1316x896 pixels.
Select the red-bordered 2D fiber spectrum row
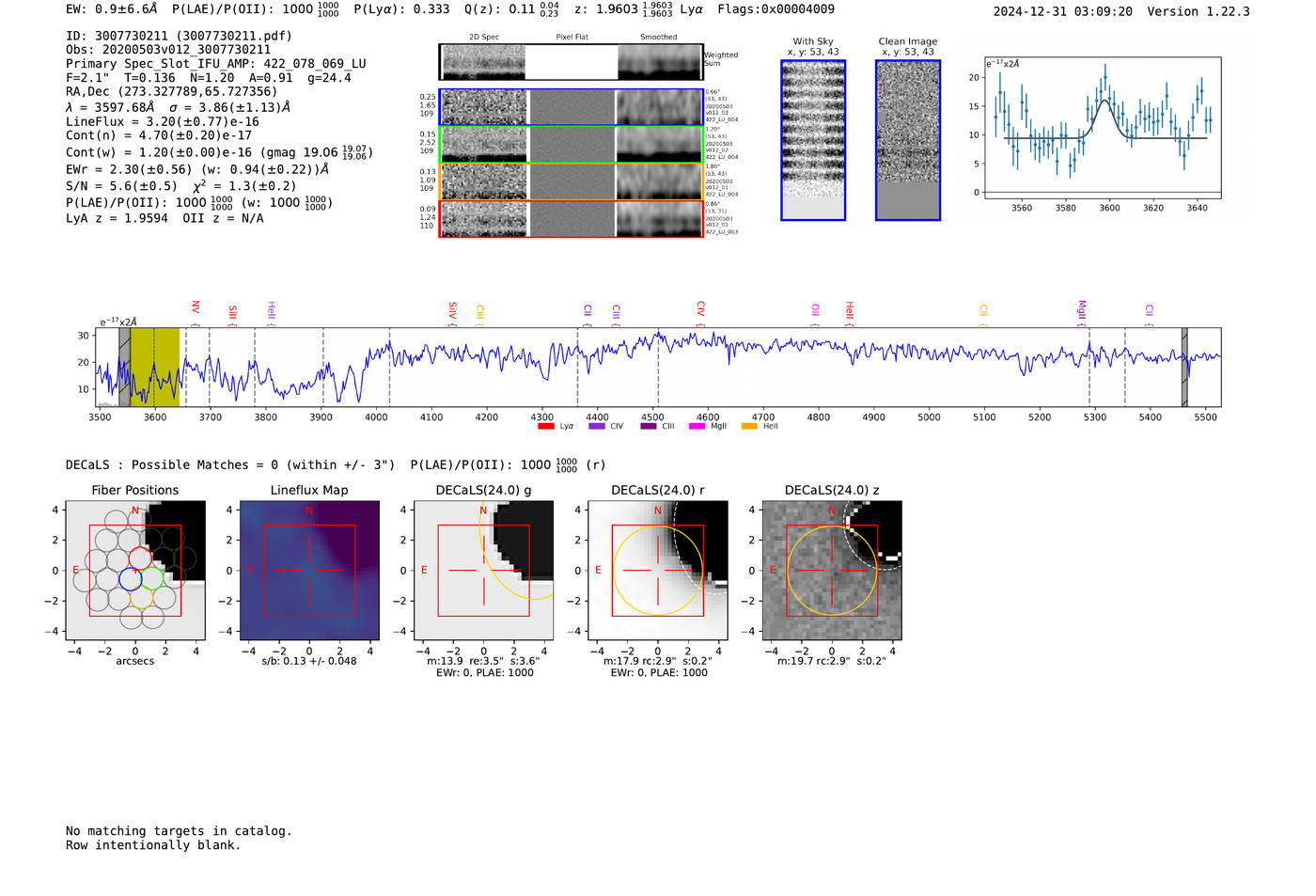coord(571,219)
